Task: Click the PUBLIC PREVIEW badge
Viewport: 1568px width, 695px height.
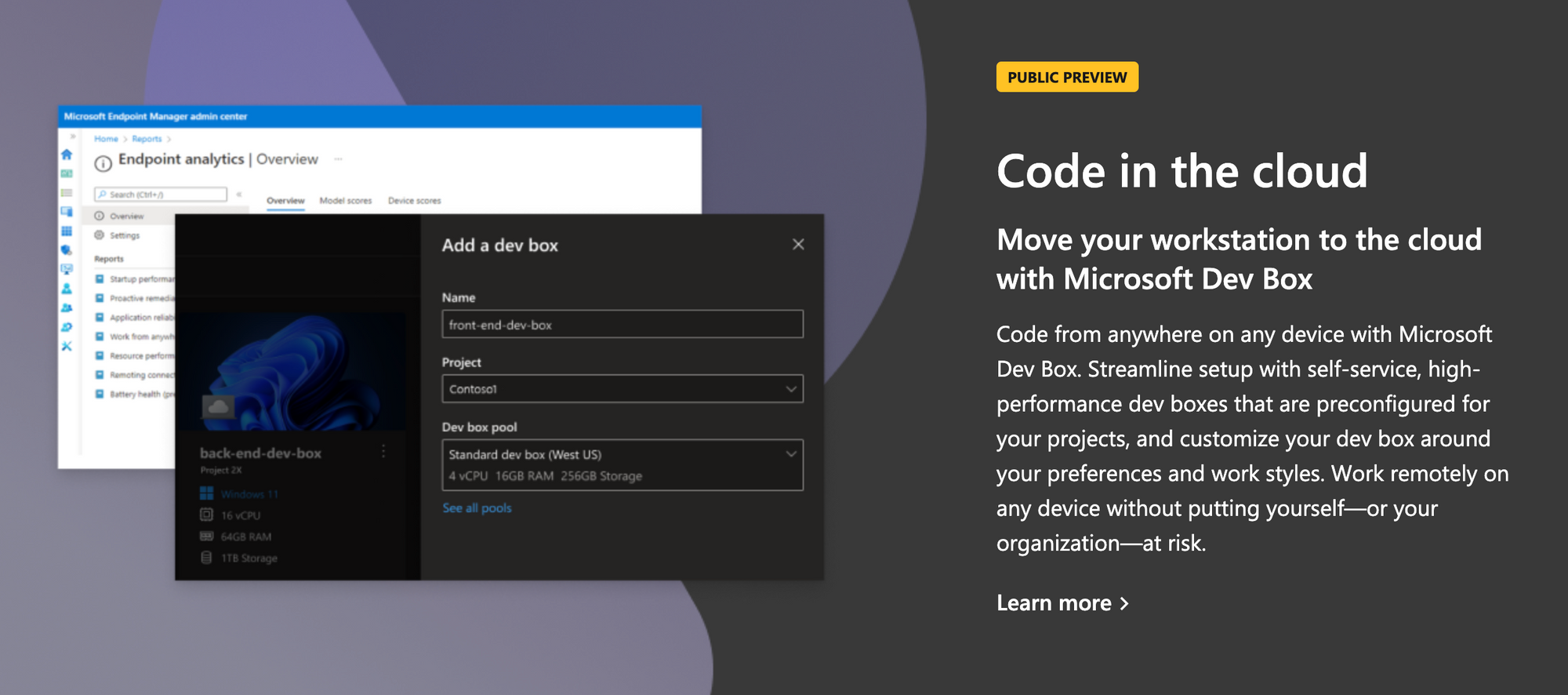Action: 1067,77
